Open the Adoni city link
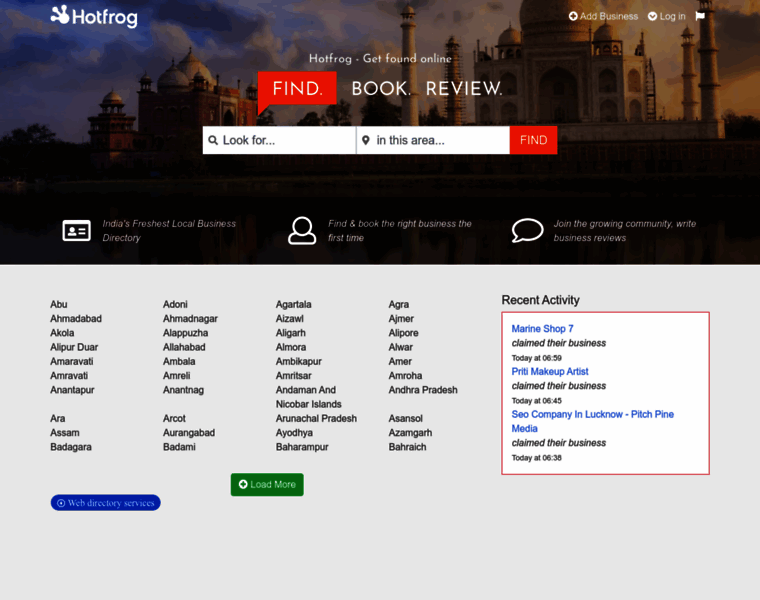The height and width of the screenshot is (600, 760). click(175, 304)
